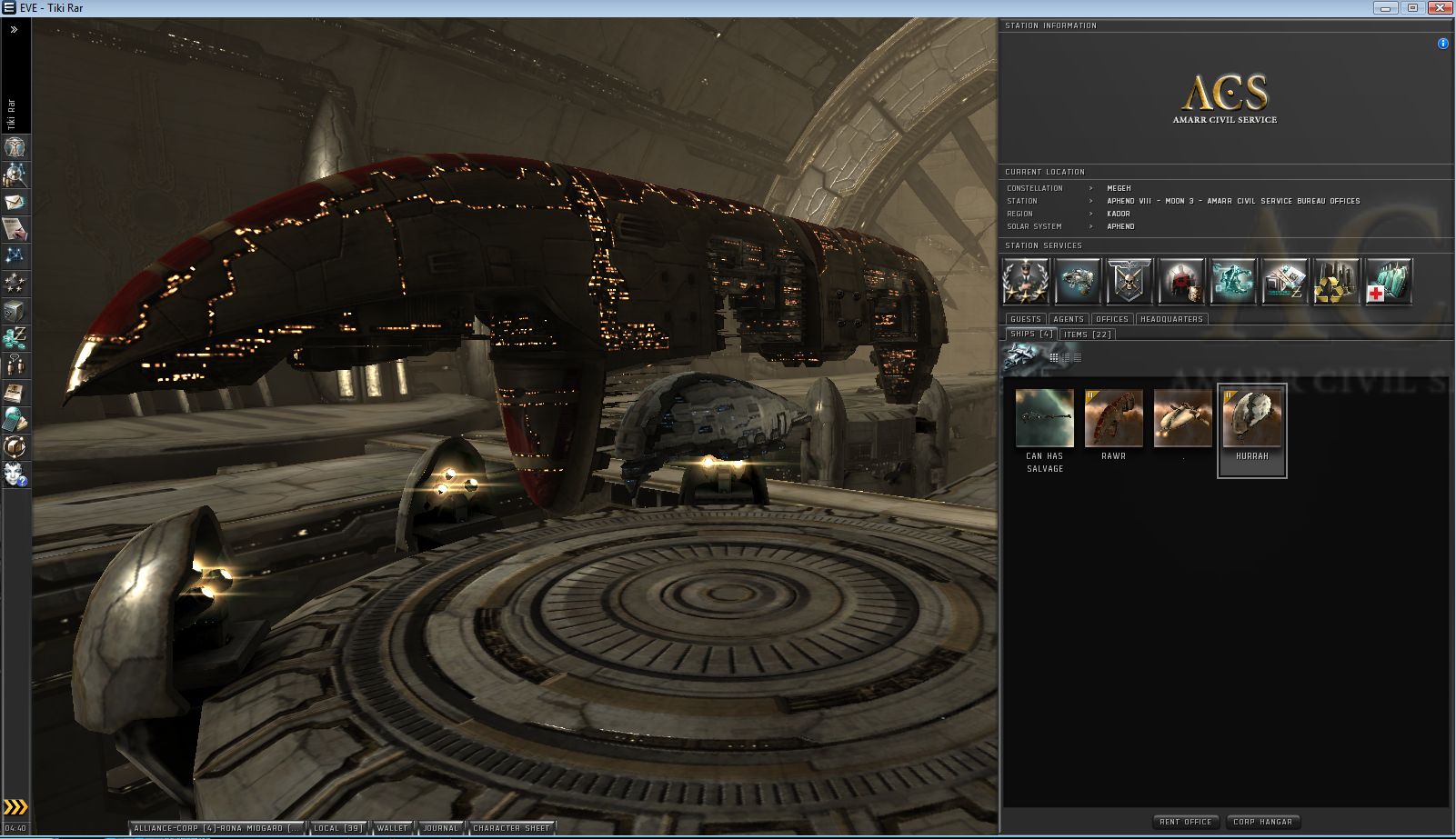This screenshot has width=1456, height=839.
Task: Open the skull shield militia service
Action: click(1130, 281)
